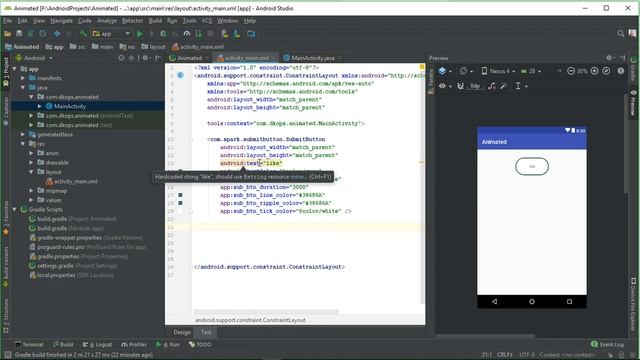Switch to the Design tab below the editor
Image resolution: width=640 pixels, height=360 pixels.
click(x=182, y=332)
